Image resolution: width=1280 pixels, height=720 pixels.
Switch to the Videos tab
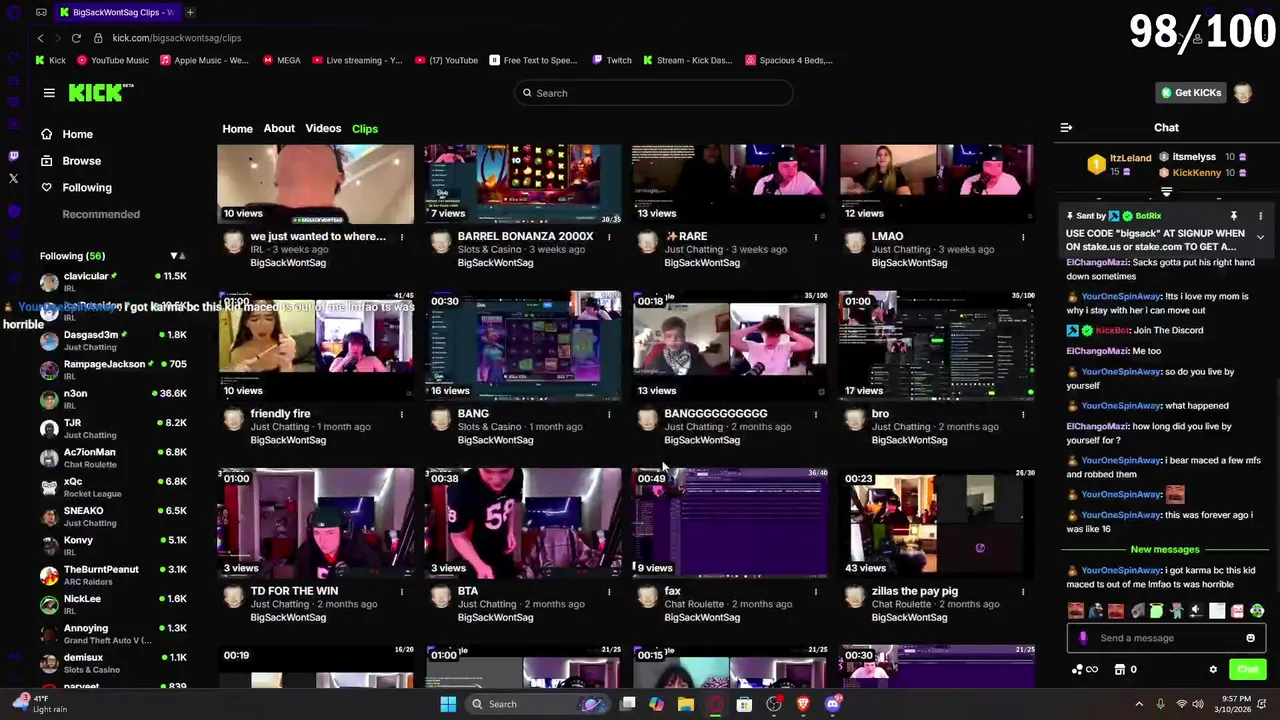[x=323, y=129]
